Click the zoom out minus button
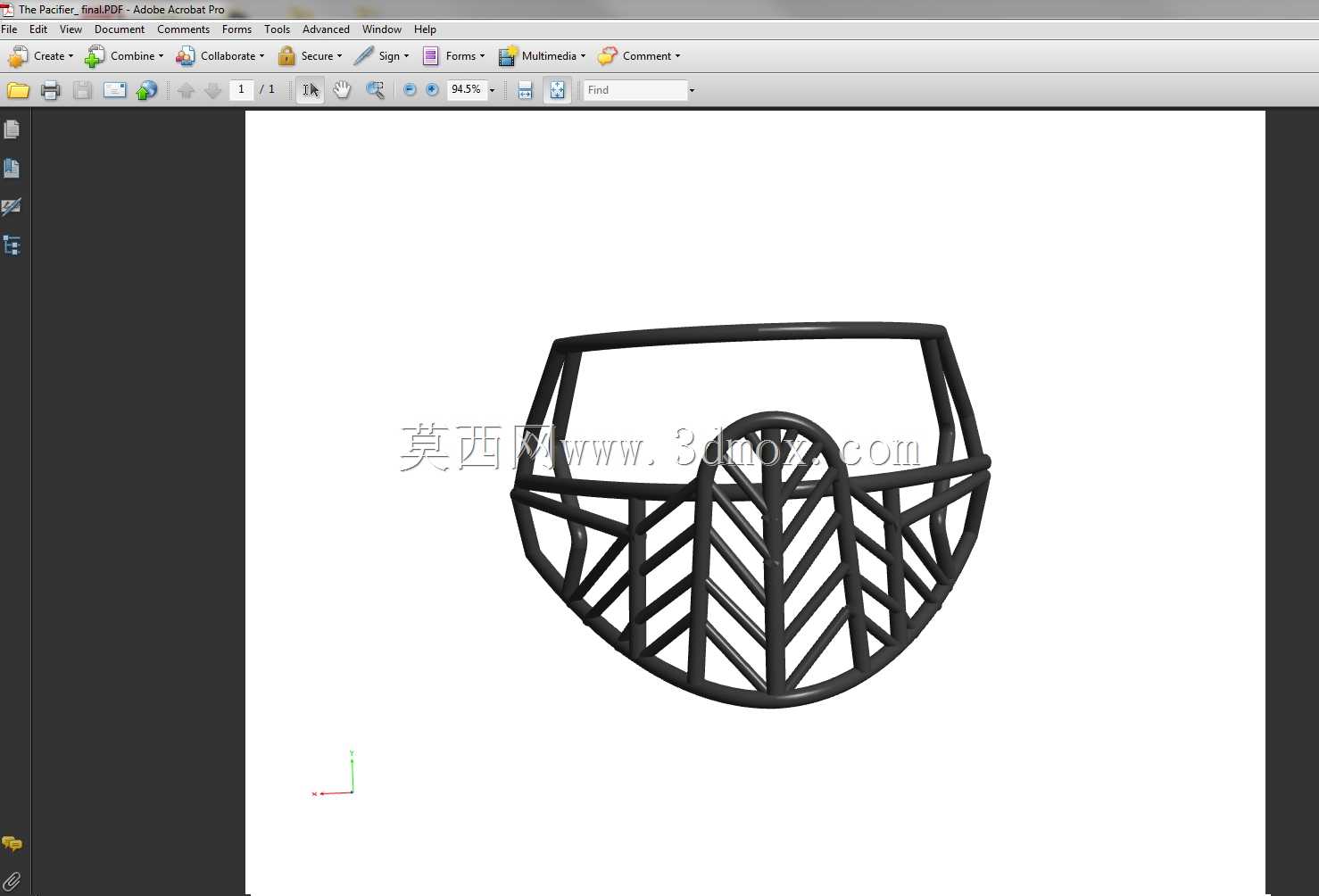The width and height of the screenshot is (1319, 896). pyautogui.click(x=410, y=89)
